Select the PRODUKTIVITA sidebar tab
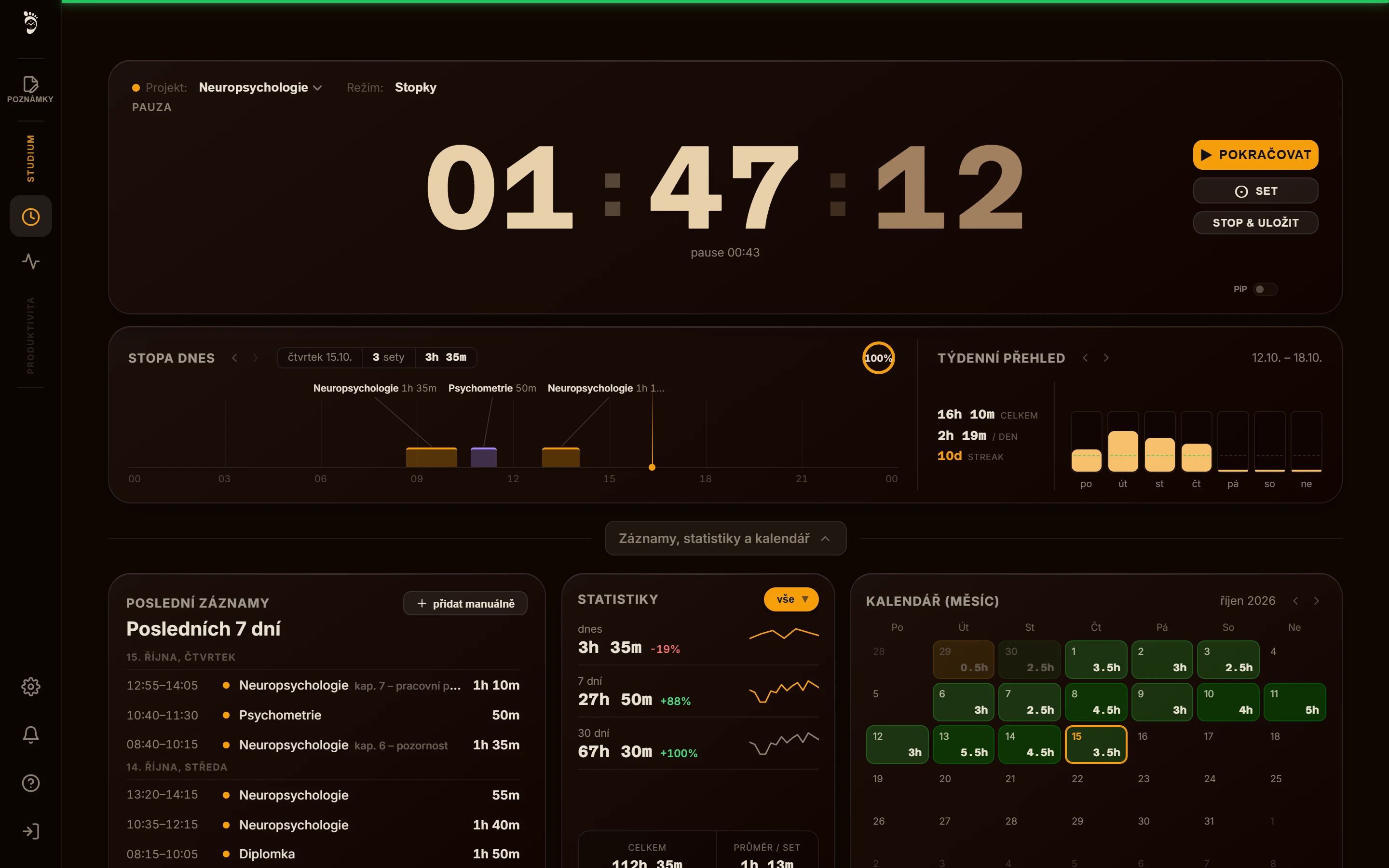1389x868 pixels. click(x=30, y=335)
